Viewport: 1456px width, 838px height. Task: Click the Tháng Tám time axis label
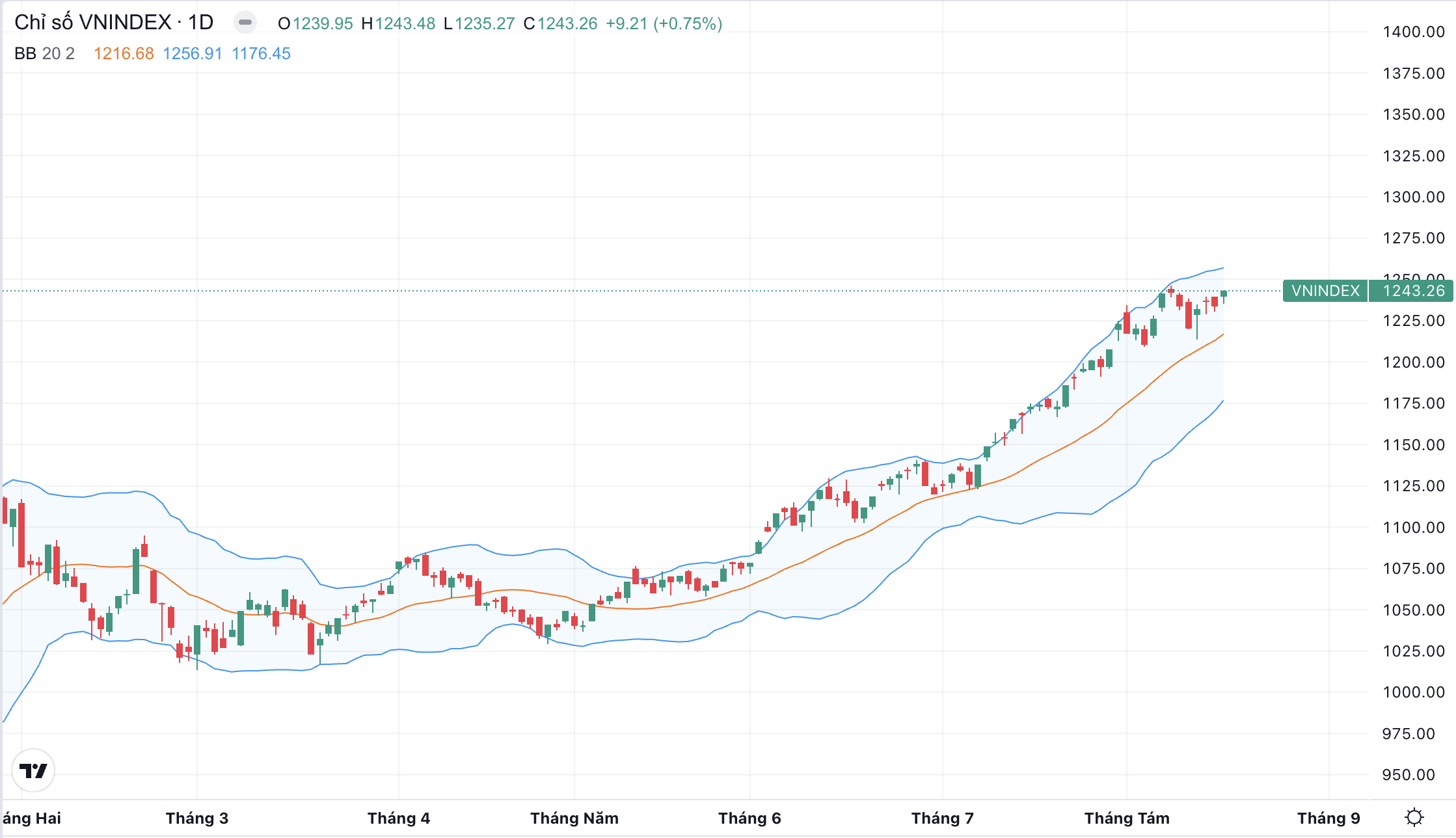point(1127,818)
